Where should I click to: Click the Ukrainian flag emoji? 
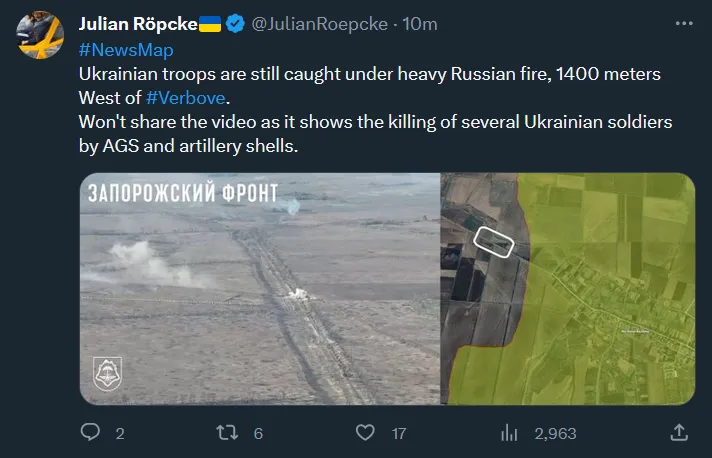pos(210,24)
